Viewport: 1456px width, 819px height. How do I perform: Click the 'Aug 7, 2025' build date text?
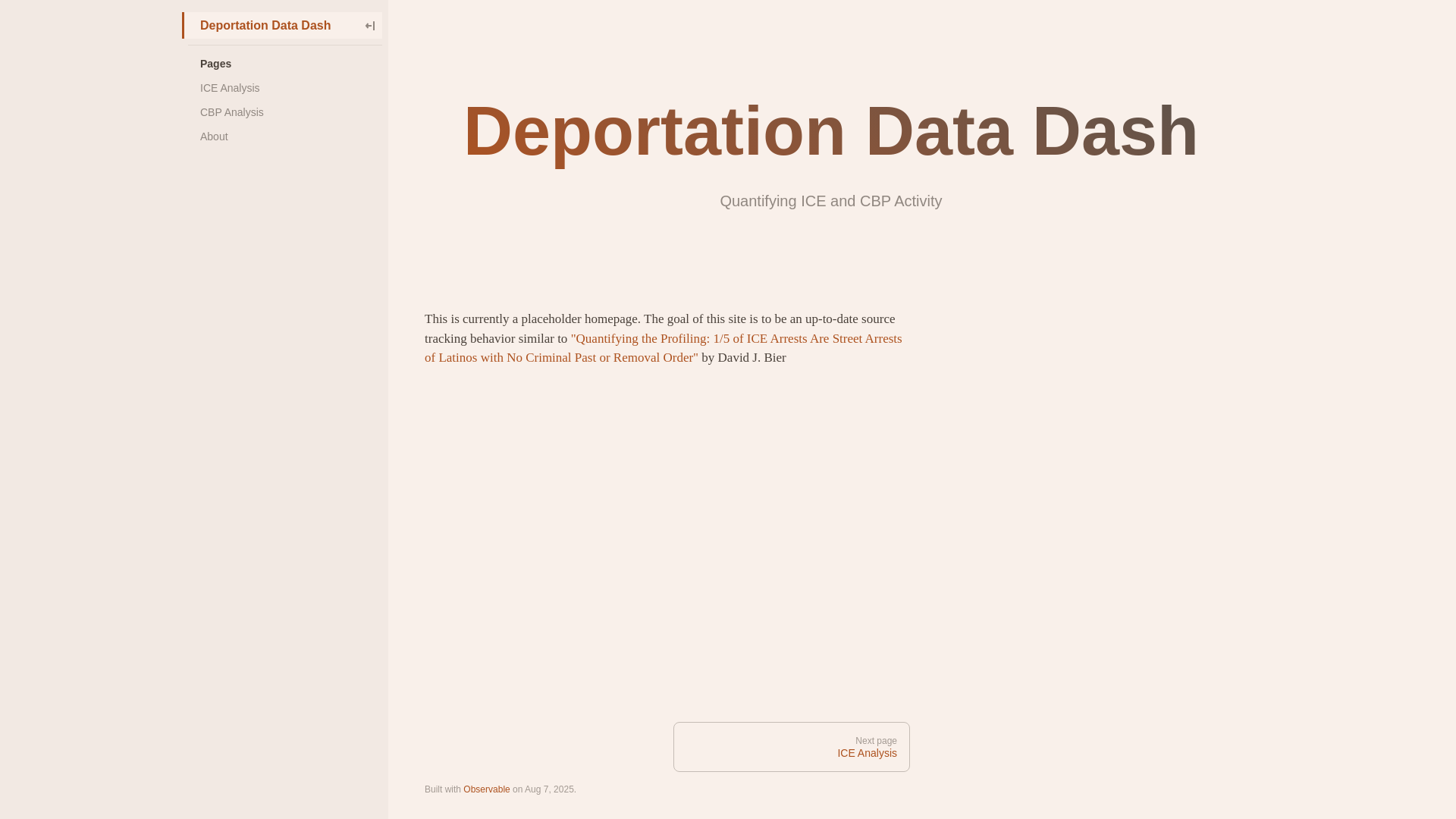click(x=549, y=789)
